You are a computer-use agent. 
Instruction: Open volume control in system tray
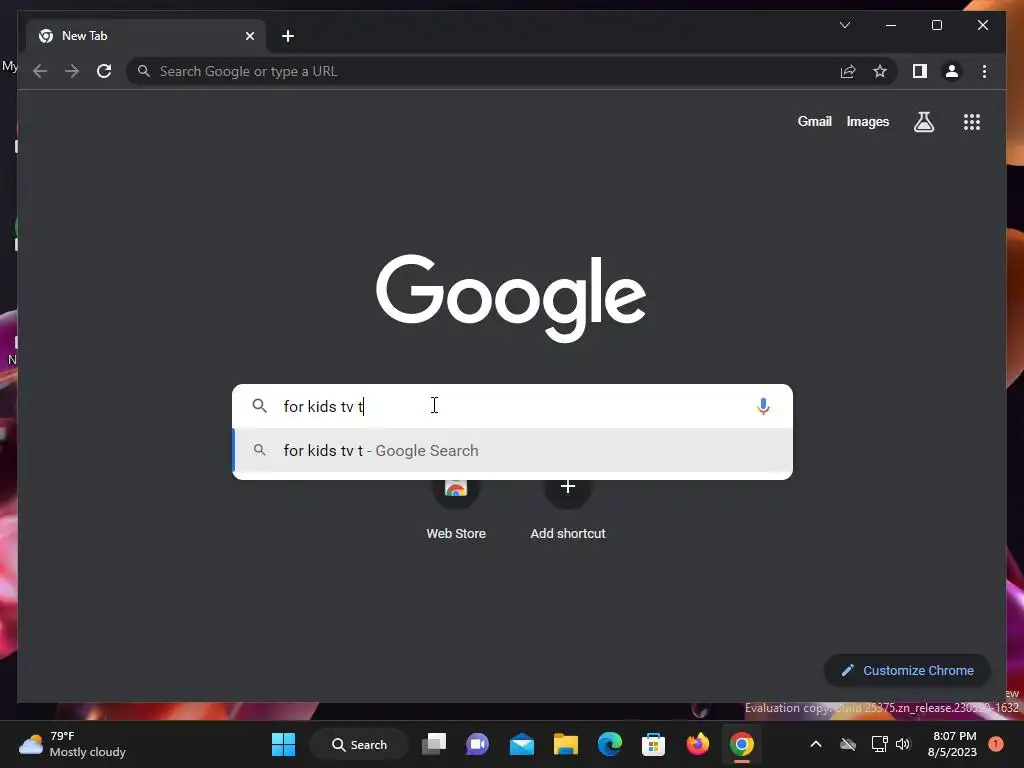[x=903, y=744]
